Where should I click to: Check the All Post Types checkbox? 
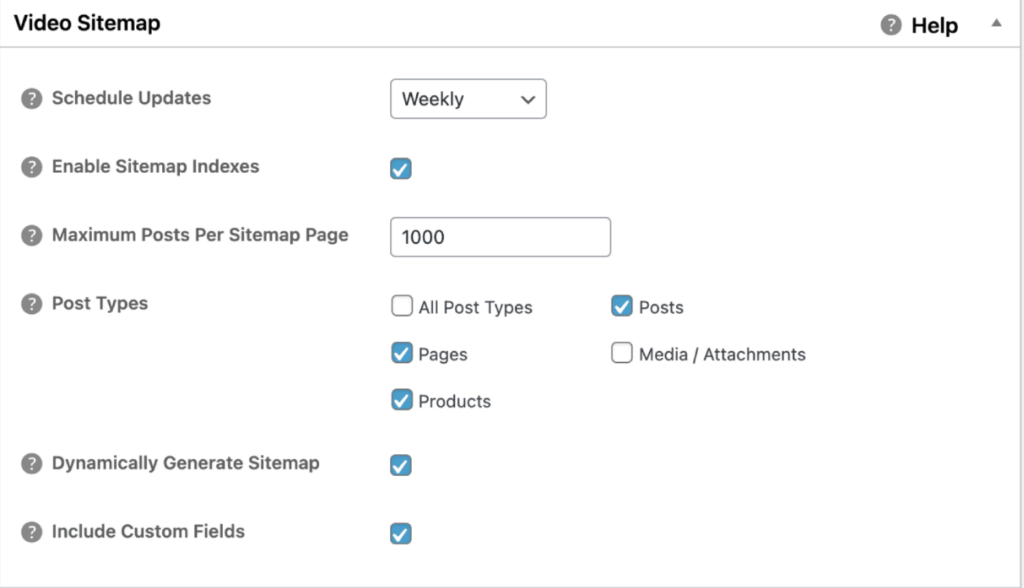pyautogui.click(x=402, y=306)
